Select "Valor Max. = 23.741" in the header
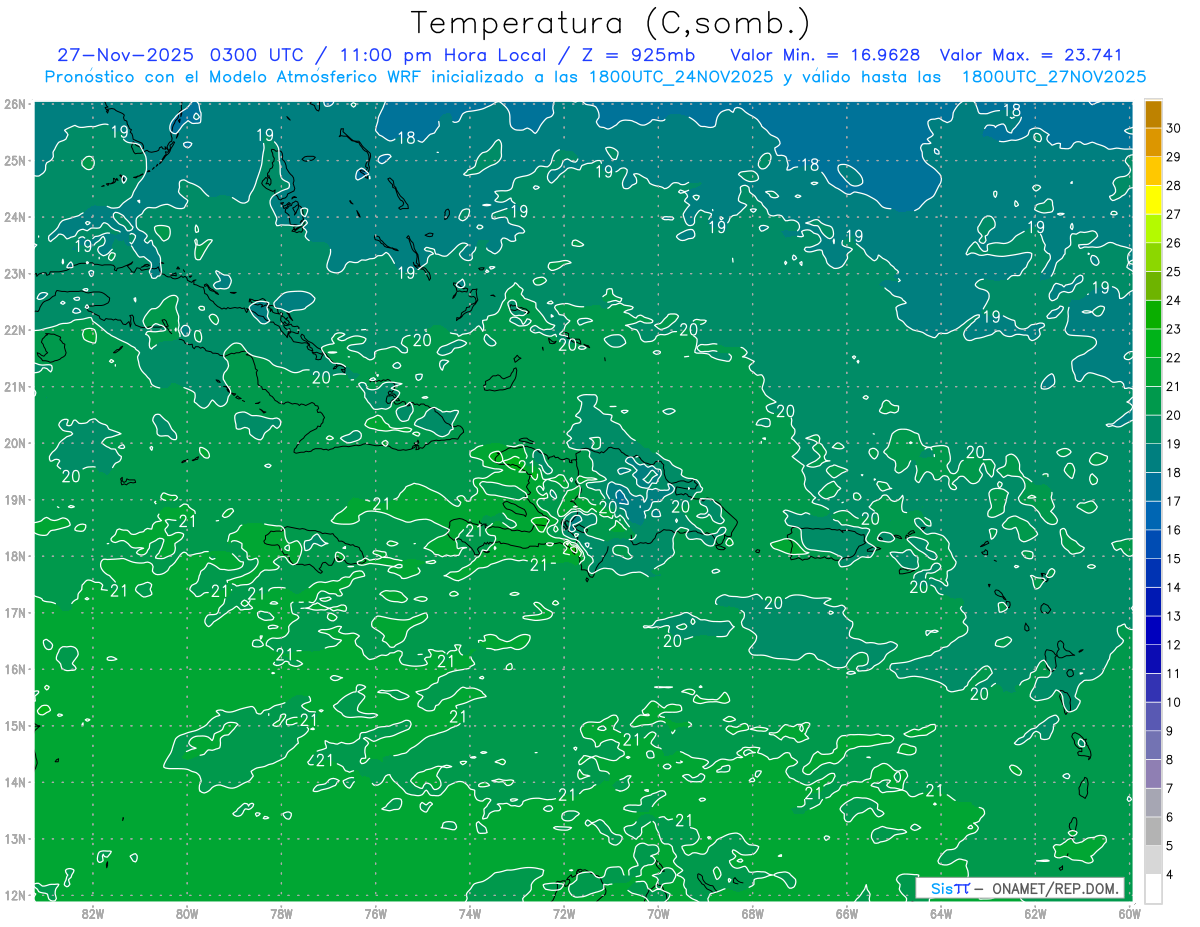1200x927 pixels. (1031, 55)
